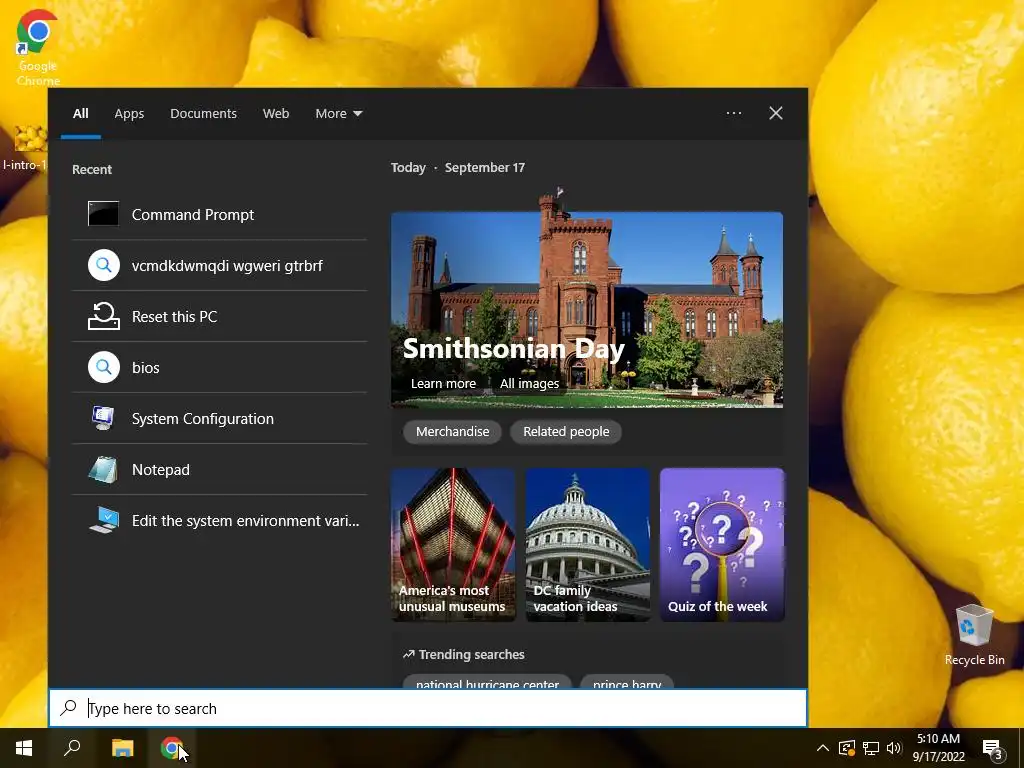Launch Notepad via its icon

pos(103,469)
